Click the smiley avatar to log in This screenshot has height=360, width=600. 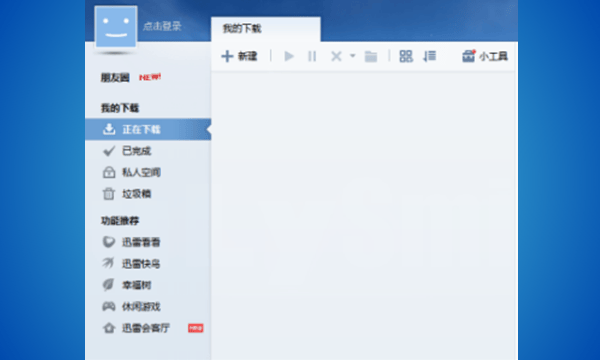116,26
